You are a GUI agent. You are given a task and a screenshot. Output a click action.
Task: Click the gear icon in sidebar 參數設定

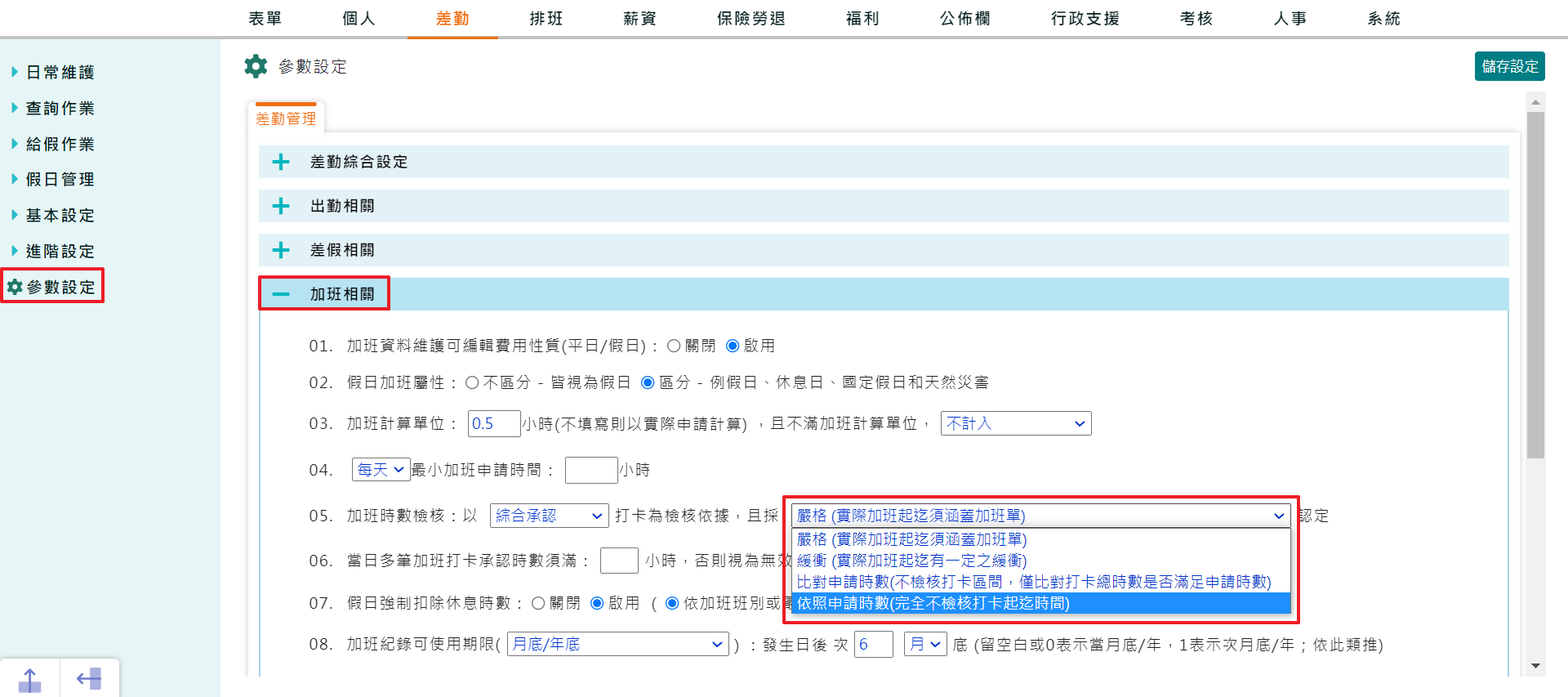[15, 287]
